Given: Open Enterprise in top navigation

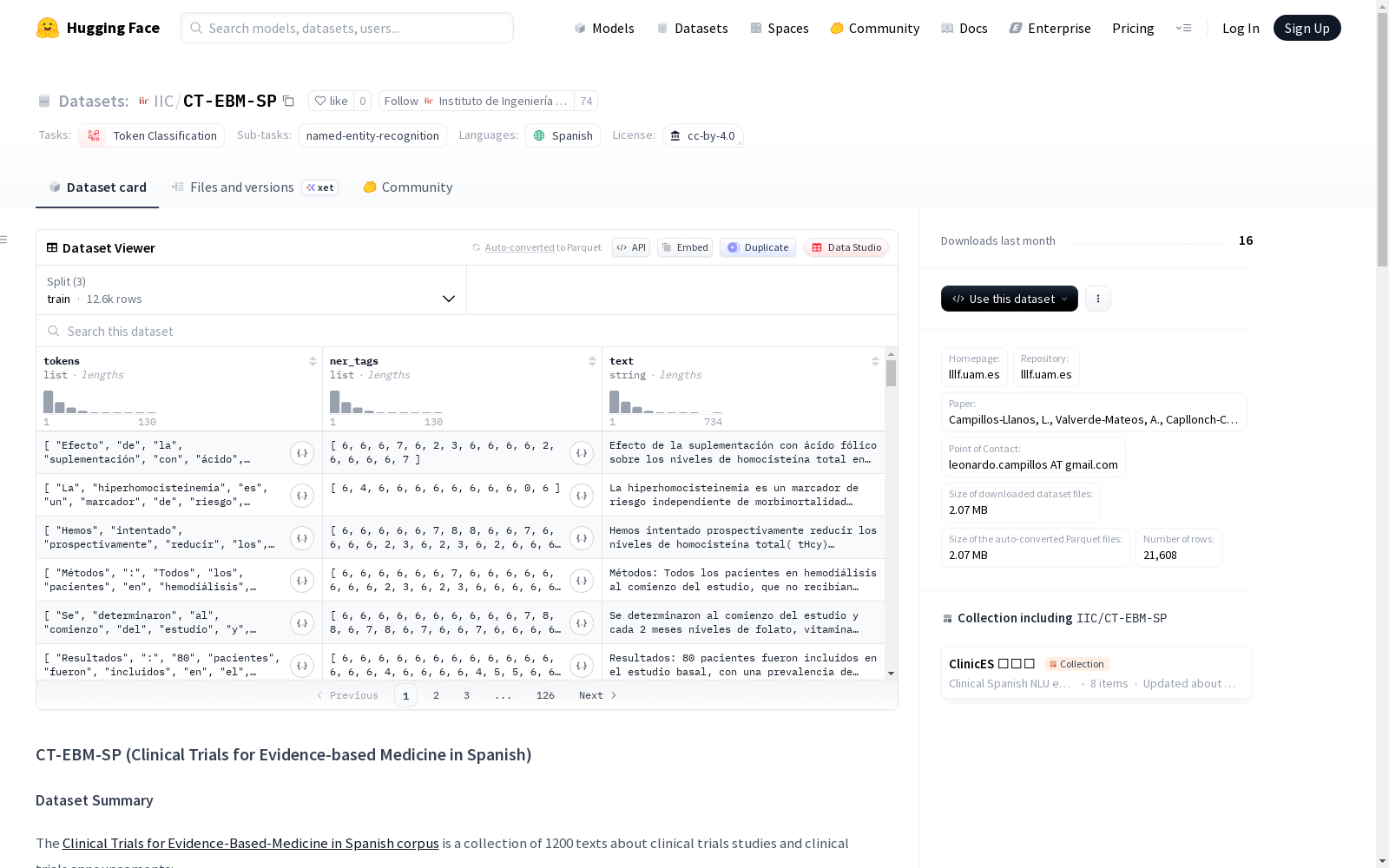Looking at the screenshot, I should (x=1050, y=28).
